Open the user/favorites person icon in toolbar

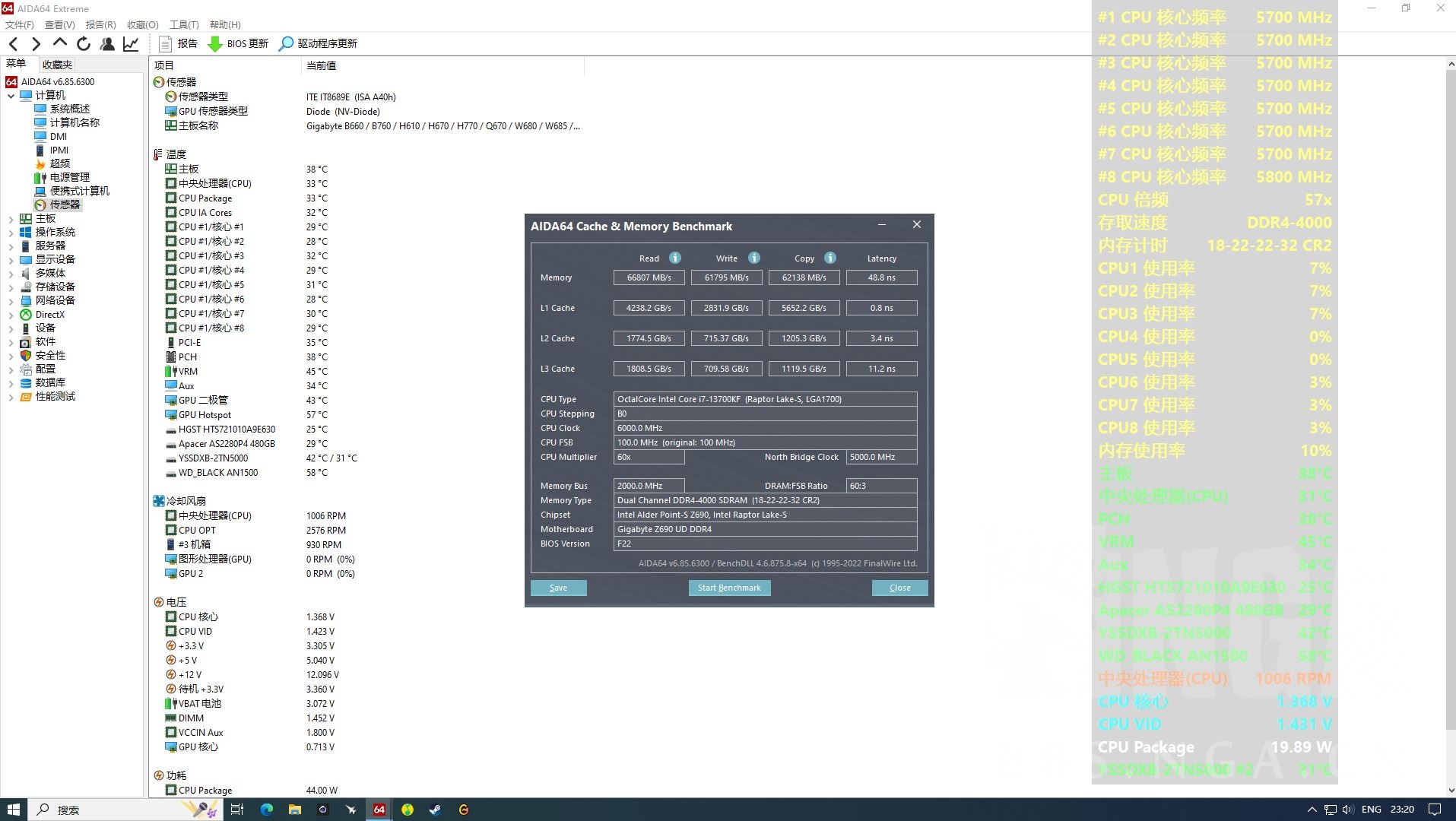click(x=107, y=44)
